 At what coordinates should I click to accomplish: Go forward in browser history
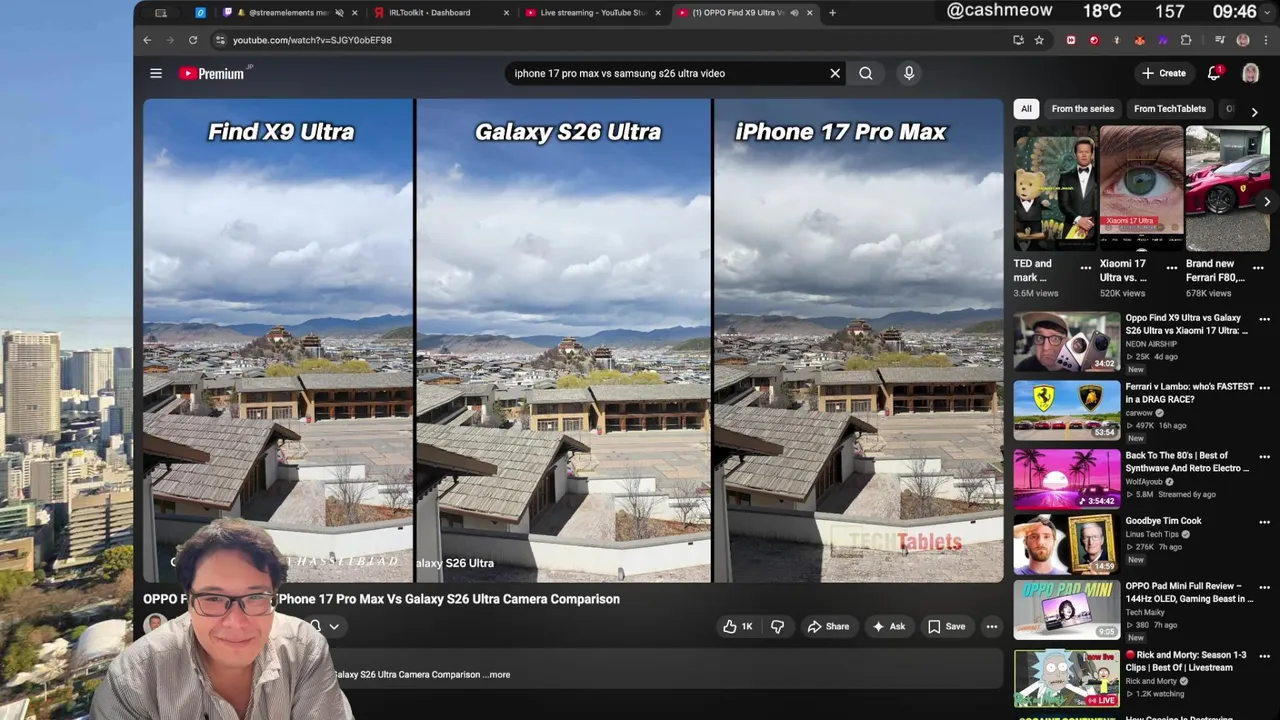169,40
